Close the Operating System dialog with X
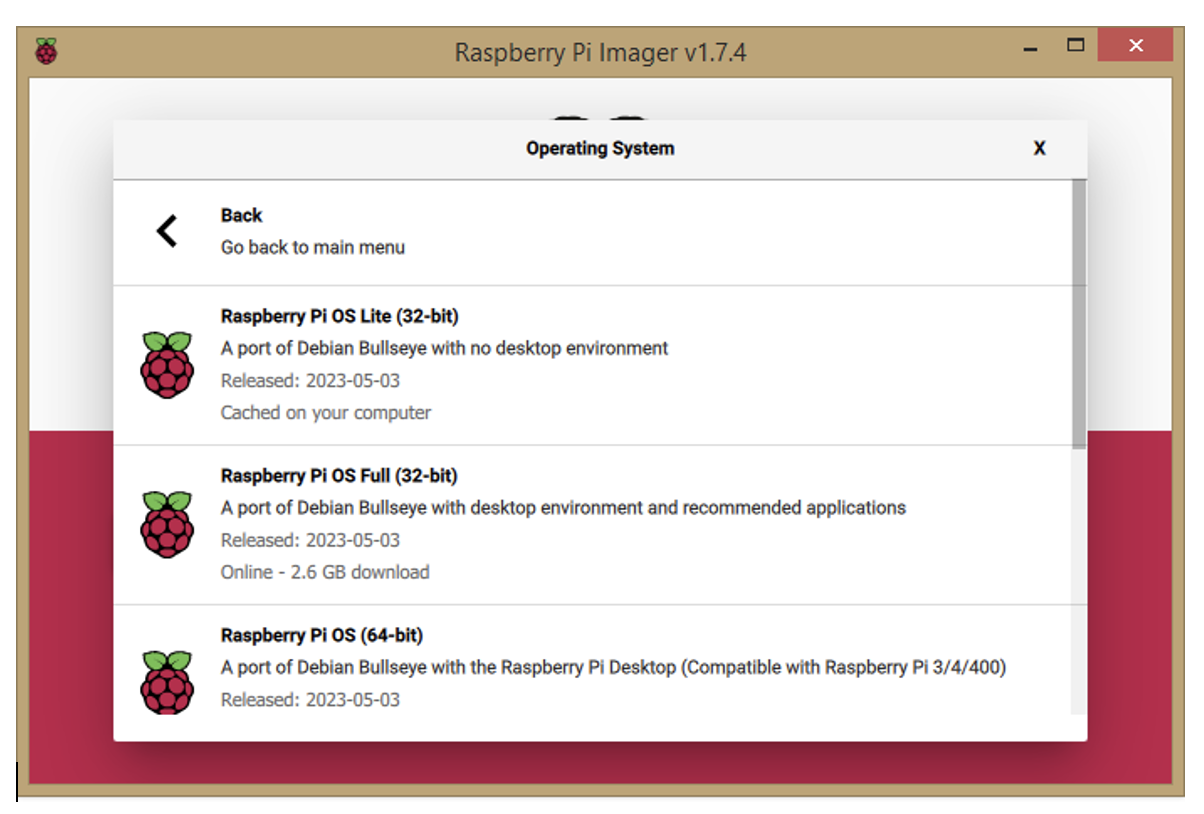The height and width of the screenshot is (814, 1204). 1040,149
